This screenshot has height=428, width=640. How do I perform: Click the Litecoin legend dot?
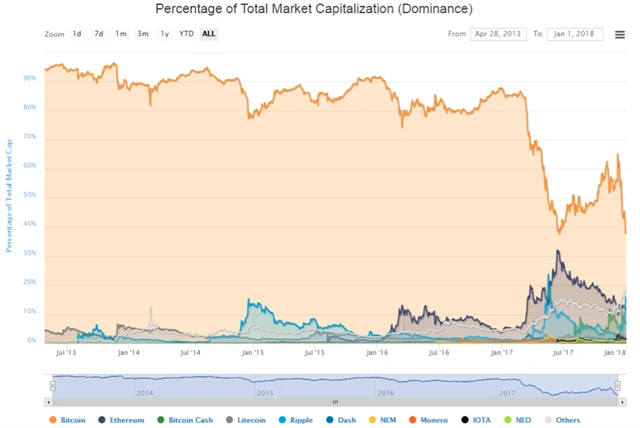pyautogui.click(x=231, y=420)
